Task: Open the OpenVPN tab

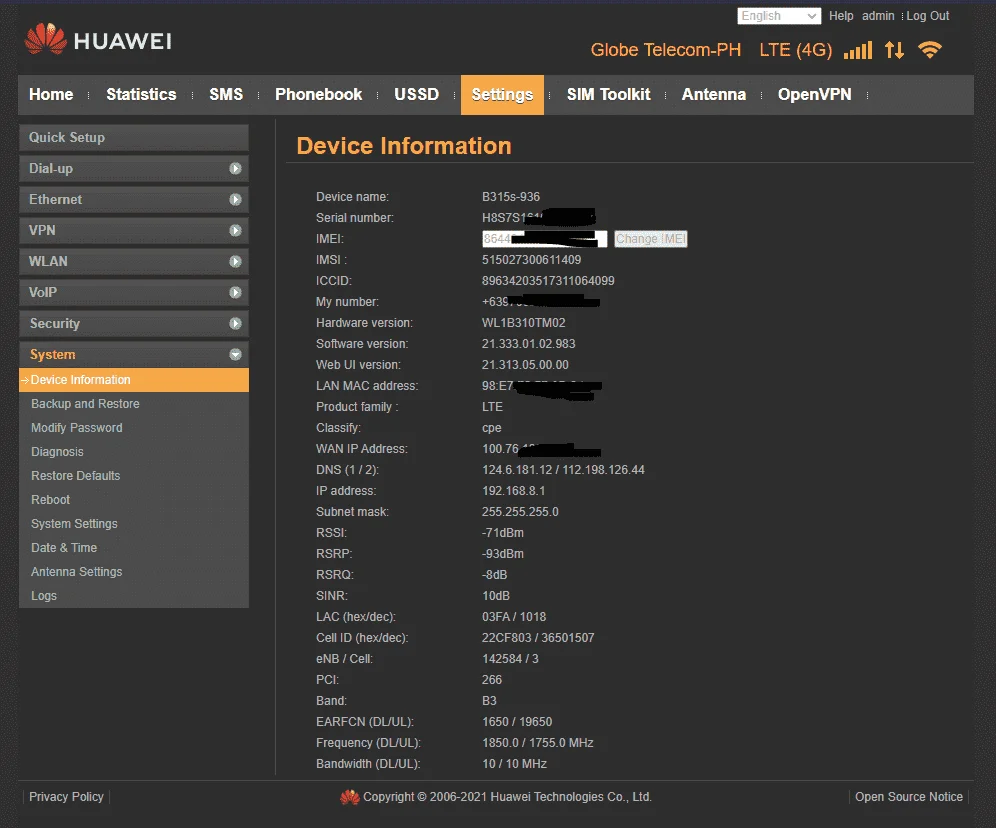Action: 814,95
